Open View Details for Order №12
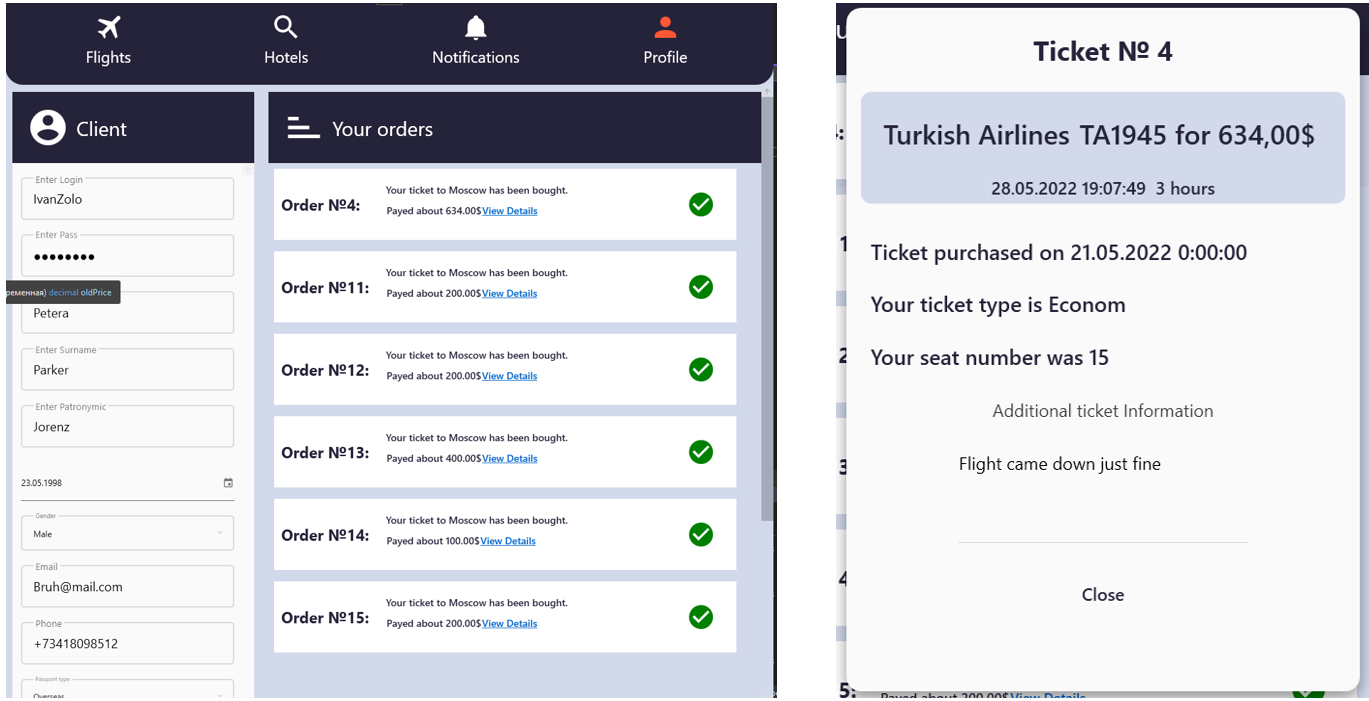Screen dimensions: 1369x701 click(x=509, y=375)
